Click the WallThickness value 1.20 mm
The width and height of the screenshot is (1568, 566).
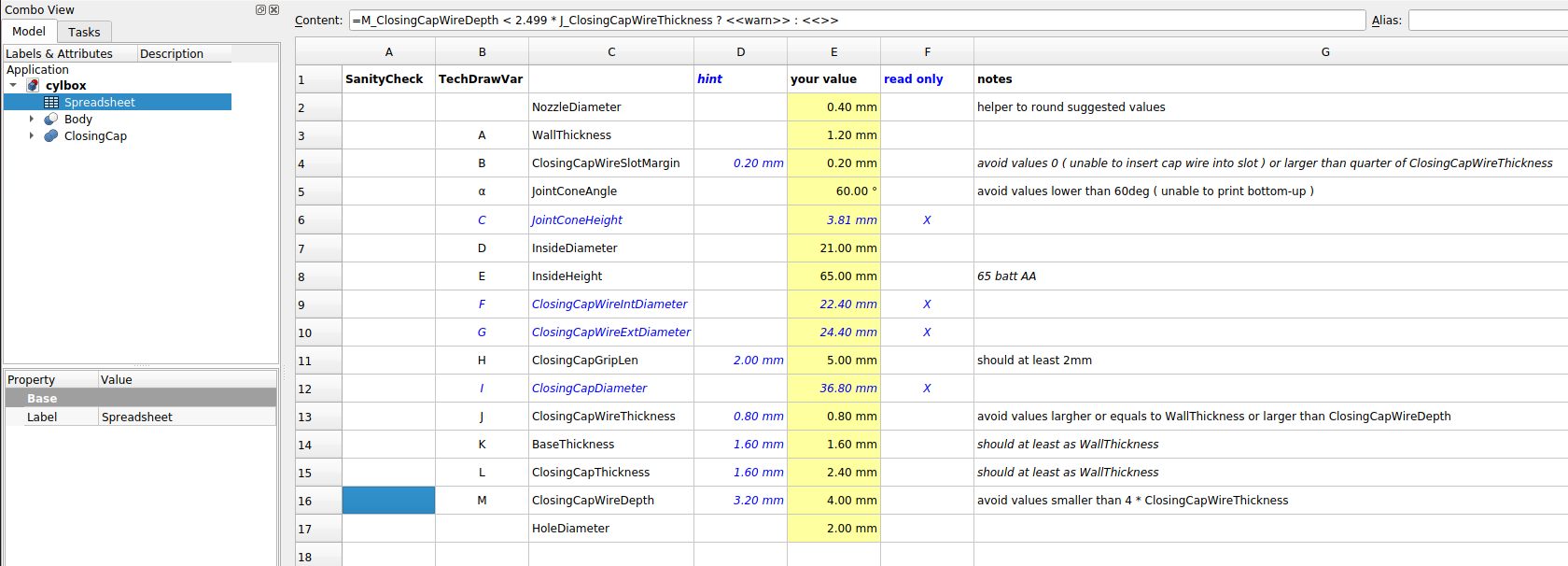(833, 135)
